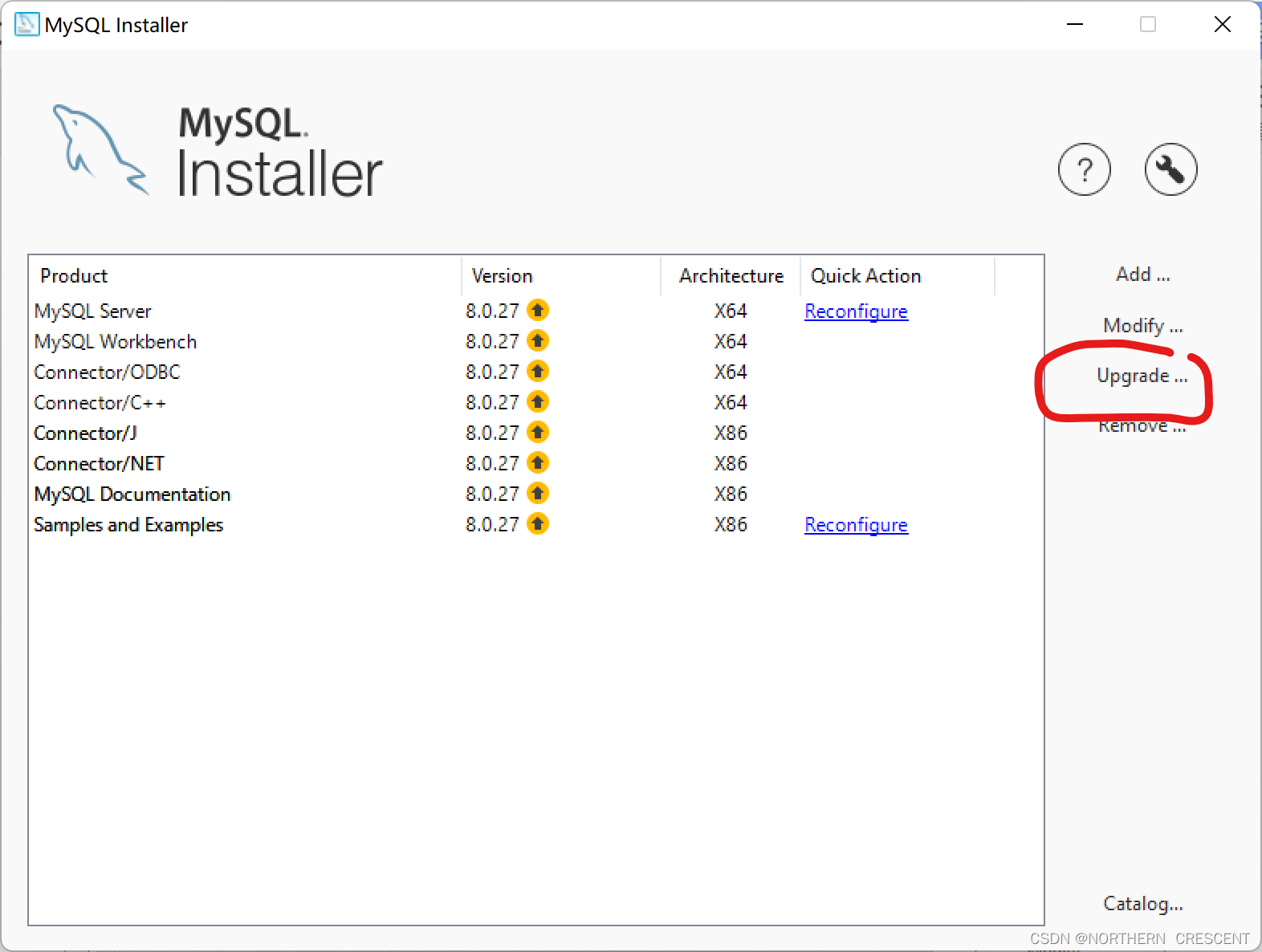
Task: Click upgrade arrow icon for Connector/ODBC
Action: pyautogui.click(x=538, y=371)
